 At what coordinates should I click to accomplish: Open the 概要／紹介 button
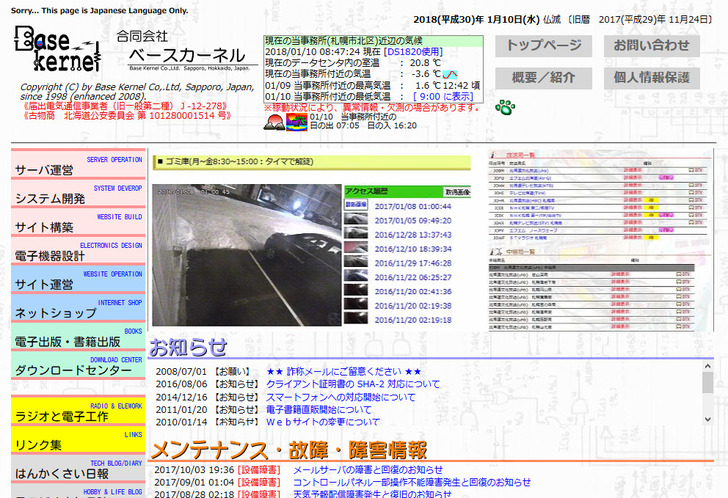click(543, 77)
